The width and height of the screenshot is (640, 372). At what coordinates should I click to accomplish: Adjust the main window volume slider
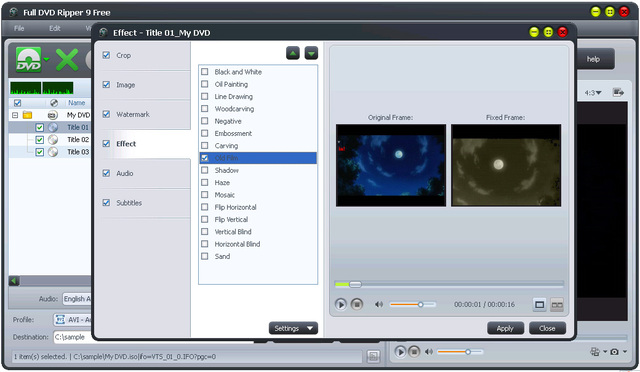pyautogui.click(x=460, y=352)
